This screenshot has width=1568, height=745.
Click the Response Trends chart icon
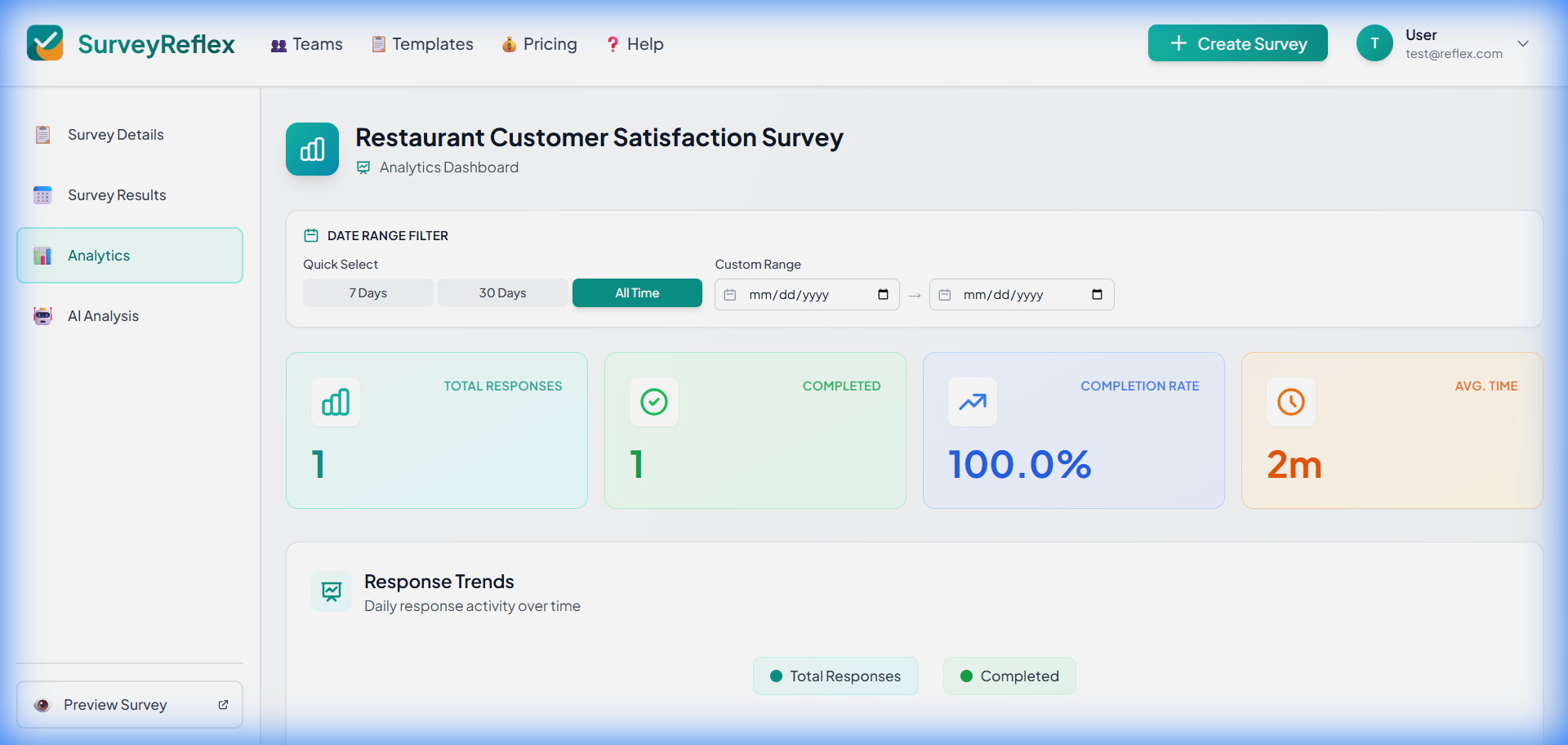pyautogui.click(x=332, y=591)
